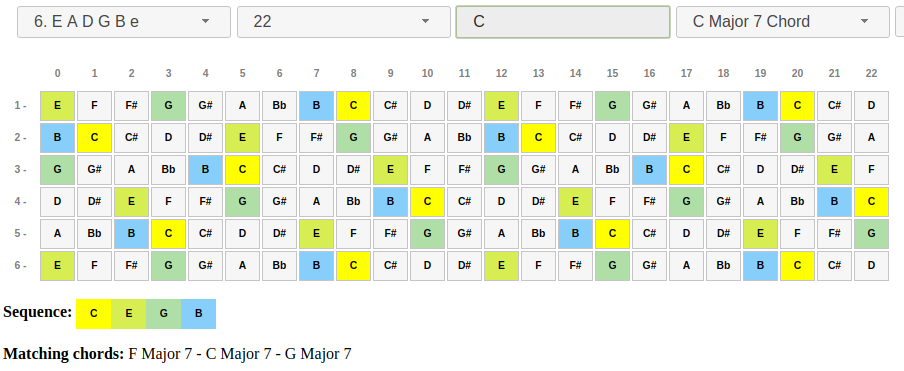The image size is (904, 371).
Task: Open the E A D G B e tuning dropdown
Action: [123, 22]
